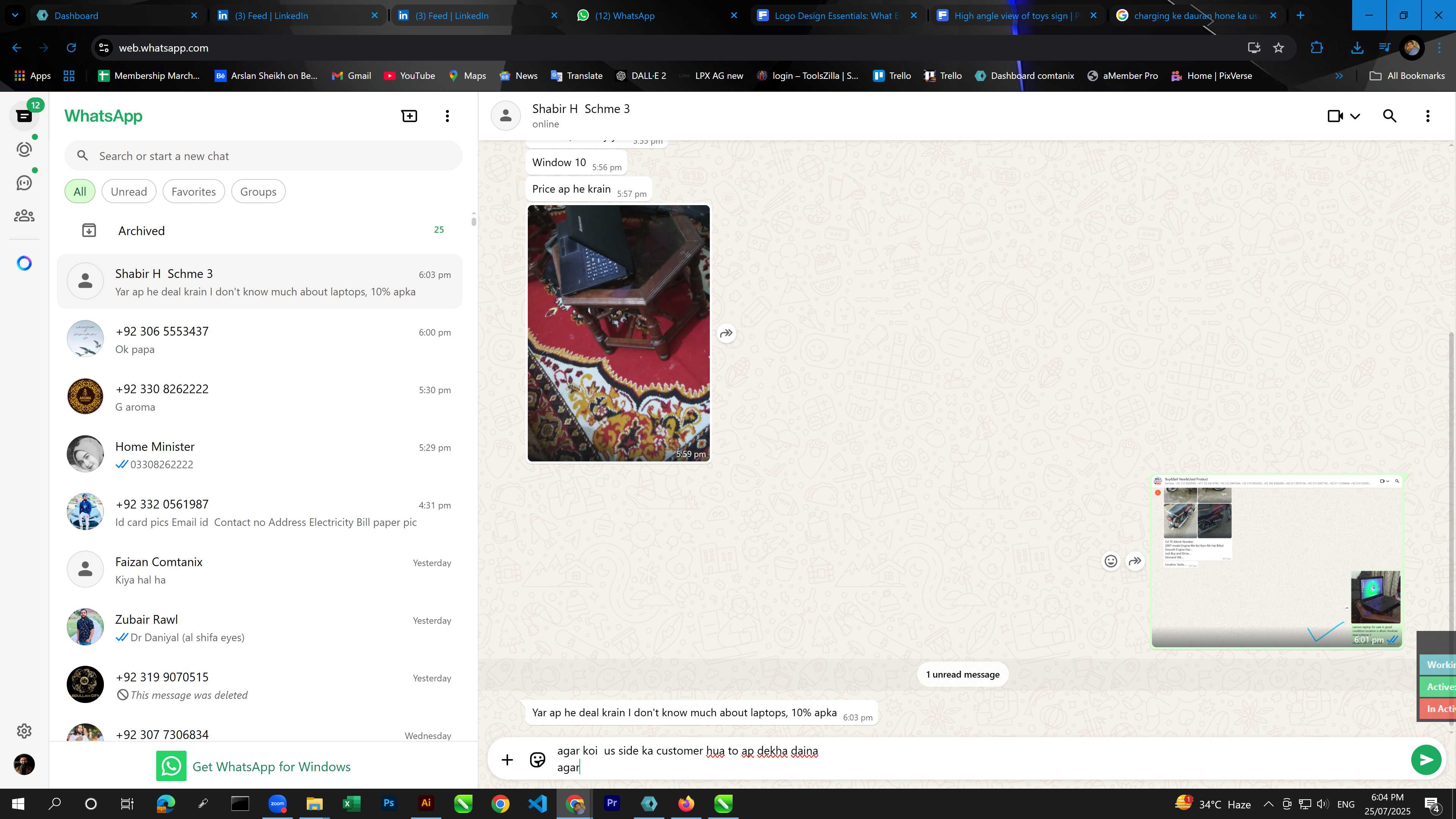Open the YouTube bookmark
Screen dimensions: 1456x819
(x=409, y=76)
